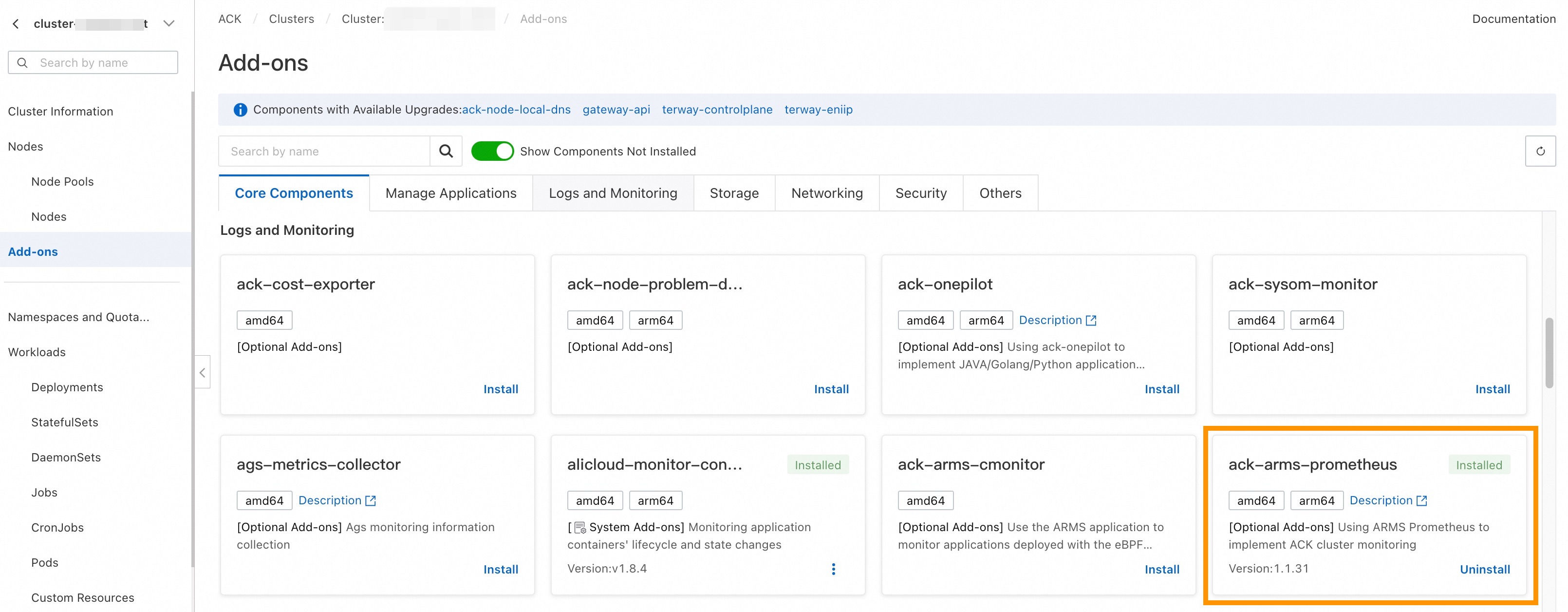This screenshot has width=1568, height=612.
Task: Expand the Workloads sidebar section
Action: click(37, 352)
